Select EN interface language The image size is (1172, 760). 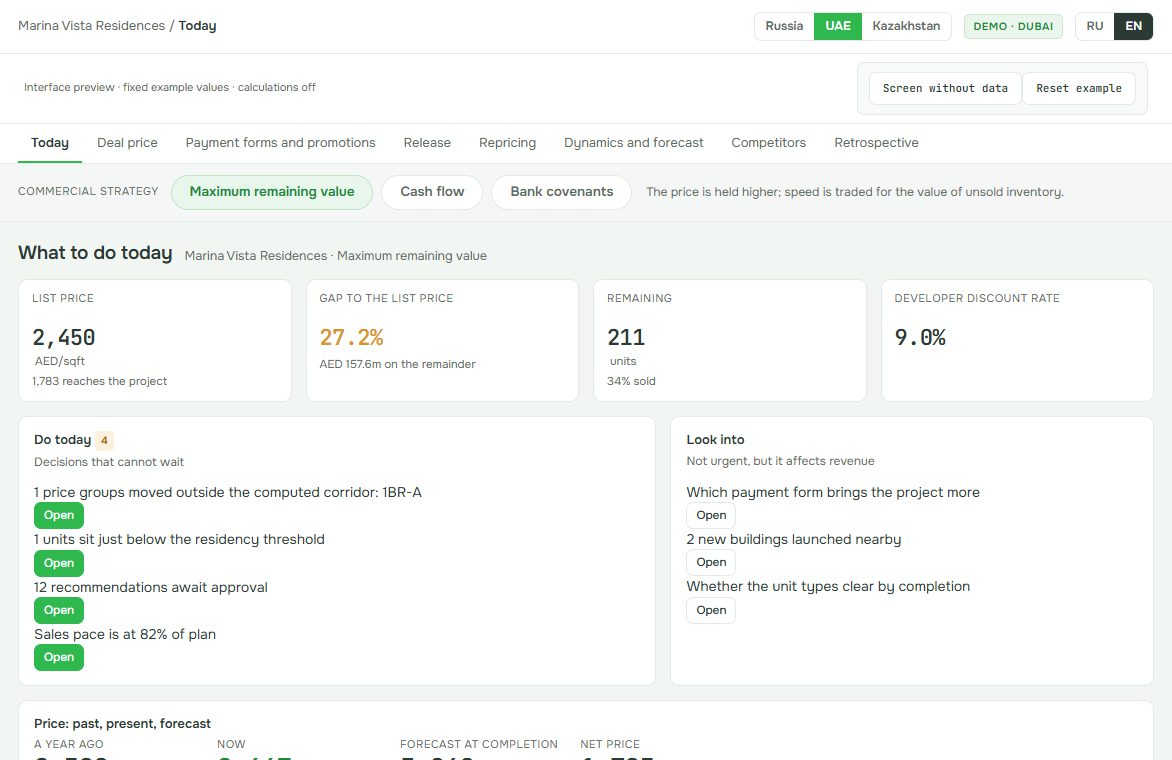tap(1133, 26)
